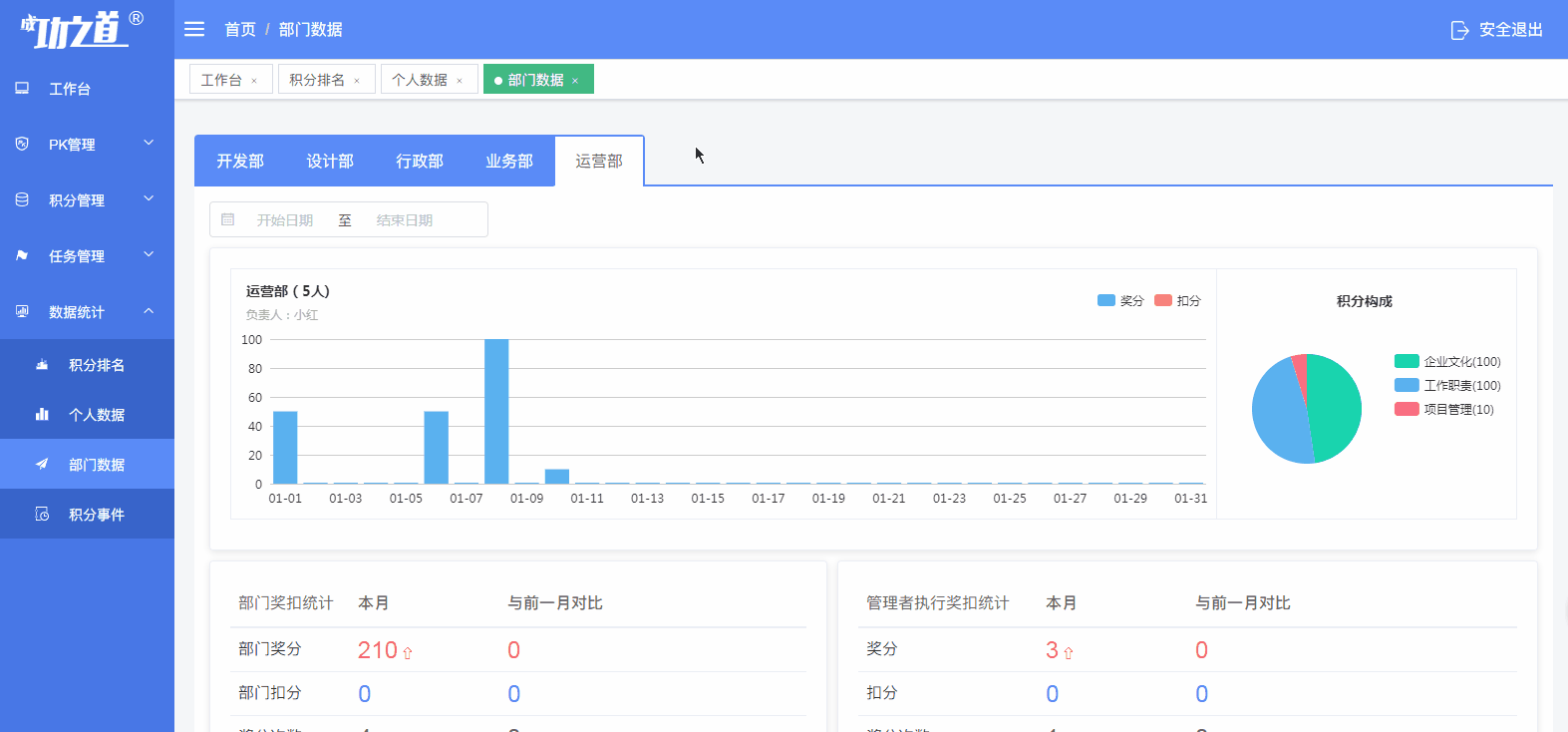Close the 个人数据 tag
The image size is (1568, 732).
click(x=460, y=81)
